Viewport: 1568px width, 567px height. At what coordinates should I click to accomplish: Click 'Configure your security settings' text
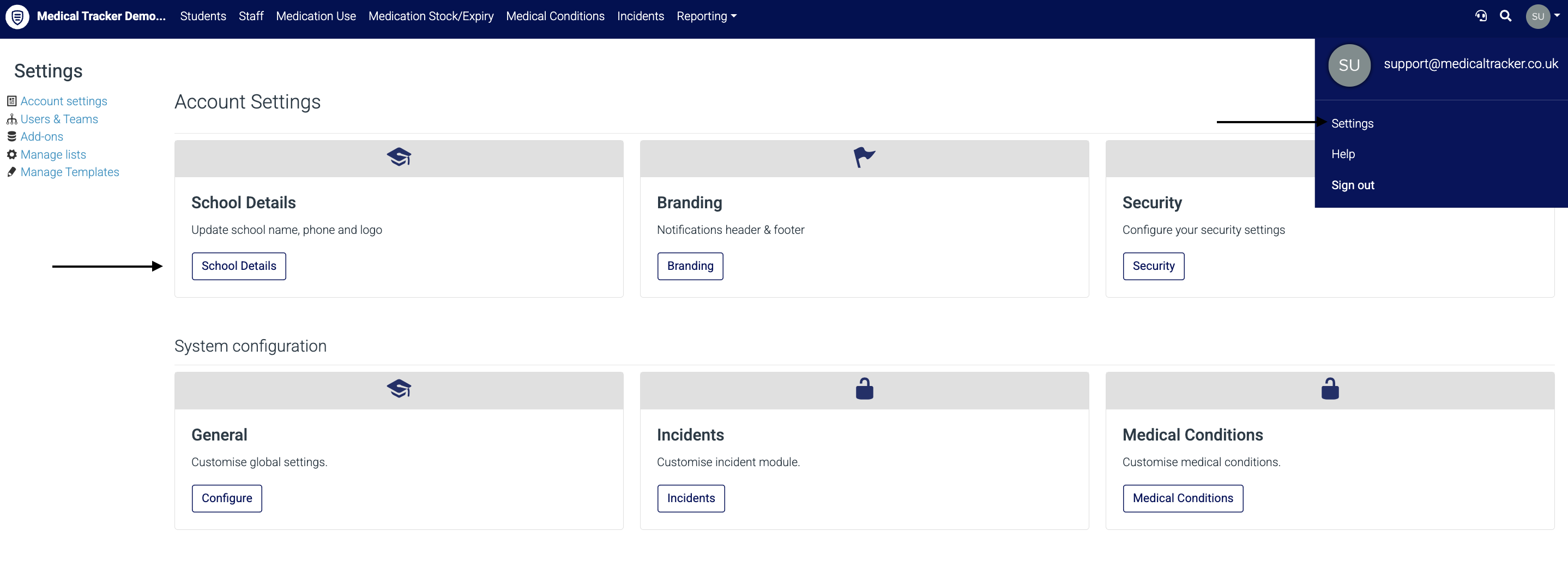click(x=1203, y=230)
